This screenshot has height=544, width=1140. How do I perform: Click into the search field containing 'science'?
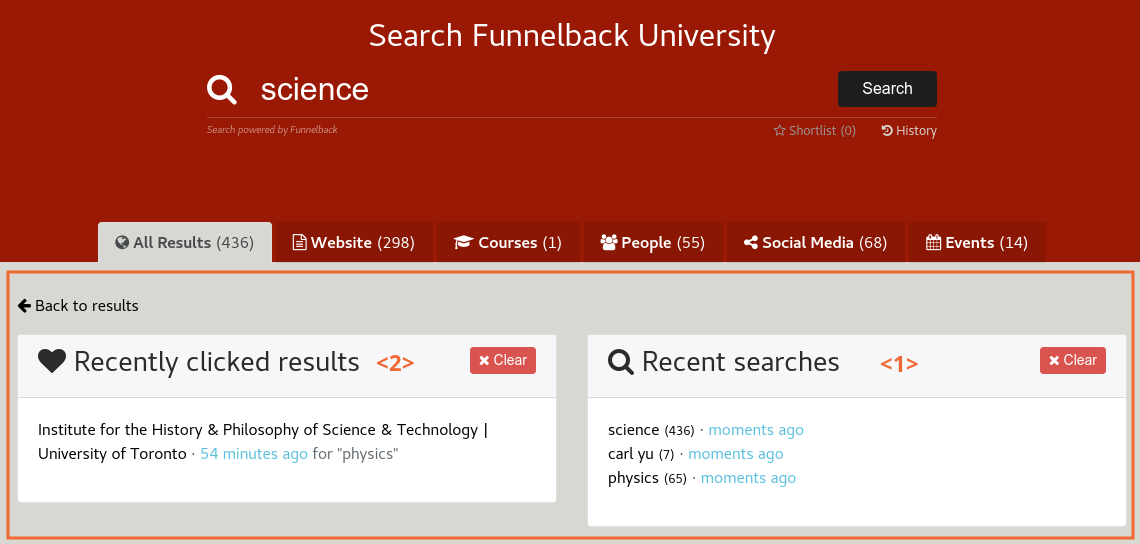tap(542, 89)
